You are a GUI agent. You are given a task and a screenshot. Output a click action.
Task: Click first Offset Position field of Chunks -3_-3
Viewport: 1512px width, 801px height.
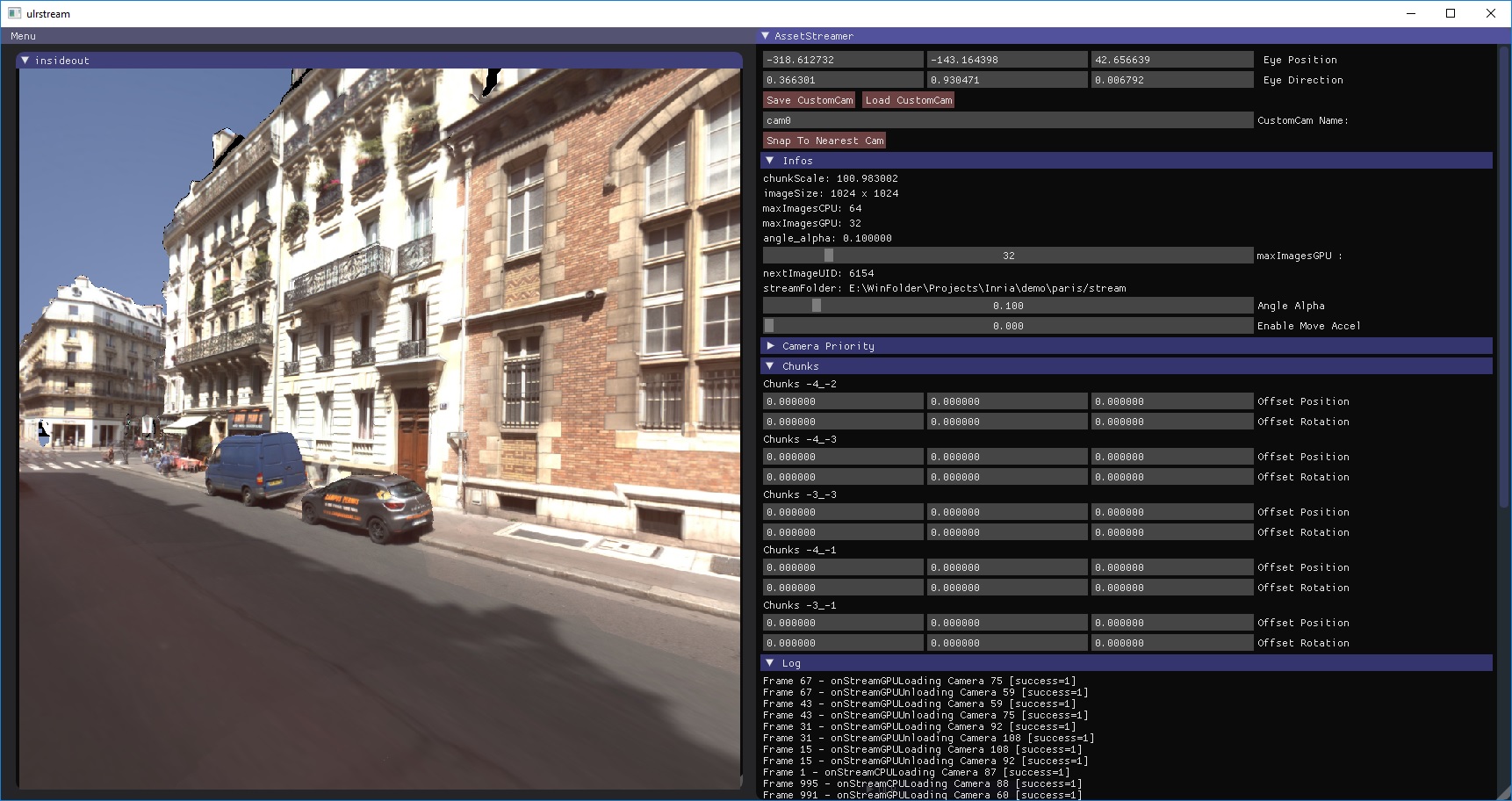coord(843,512)
